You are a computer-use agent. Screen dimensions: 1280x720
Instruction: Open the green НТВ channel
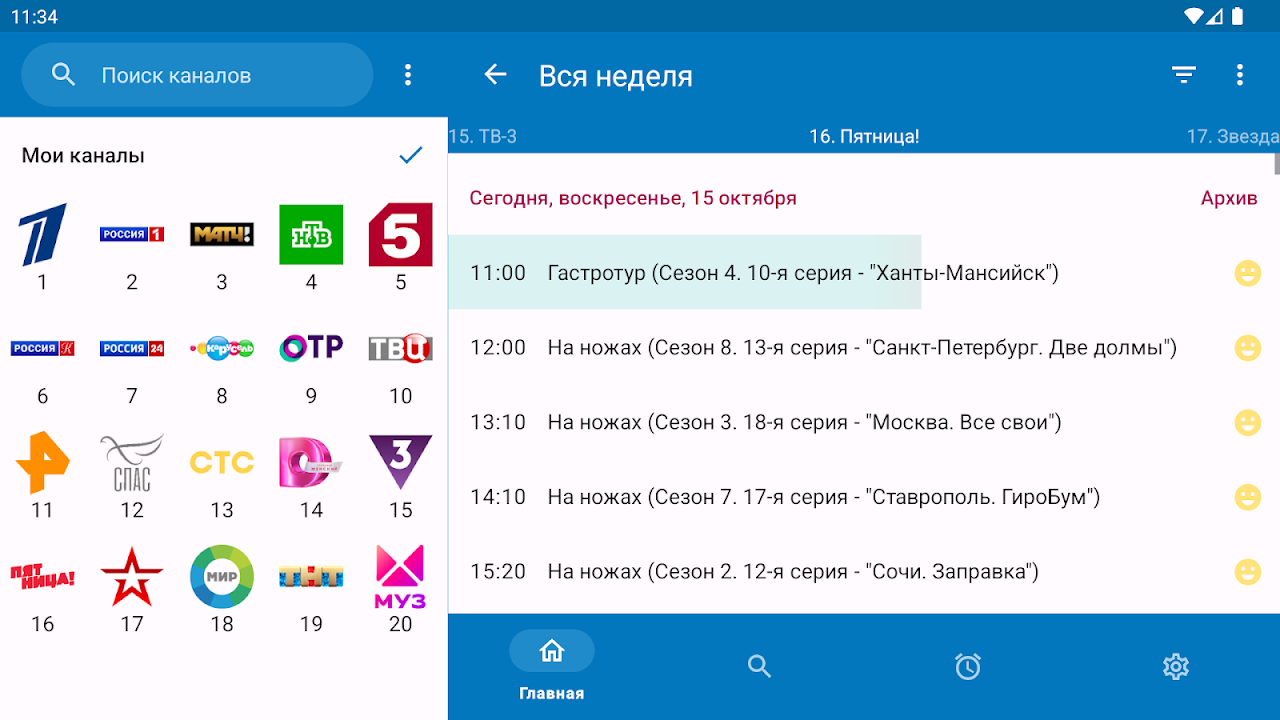point(311,235)
